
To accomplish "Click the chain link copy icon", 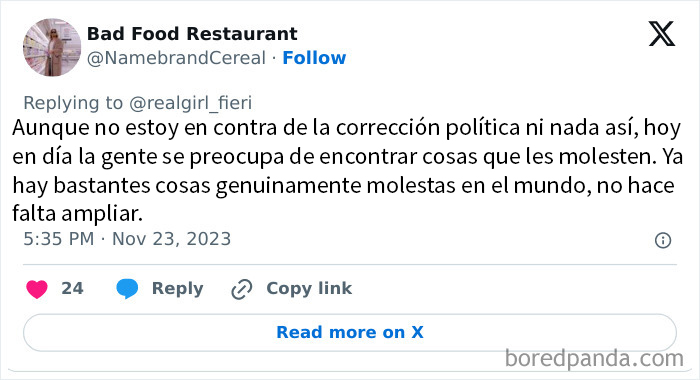I will [x=242, y=289].
